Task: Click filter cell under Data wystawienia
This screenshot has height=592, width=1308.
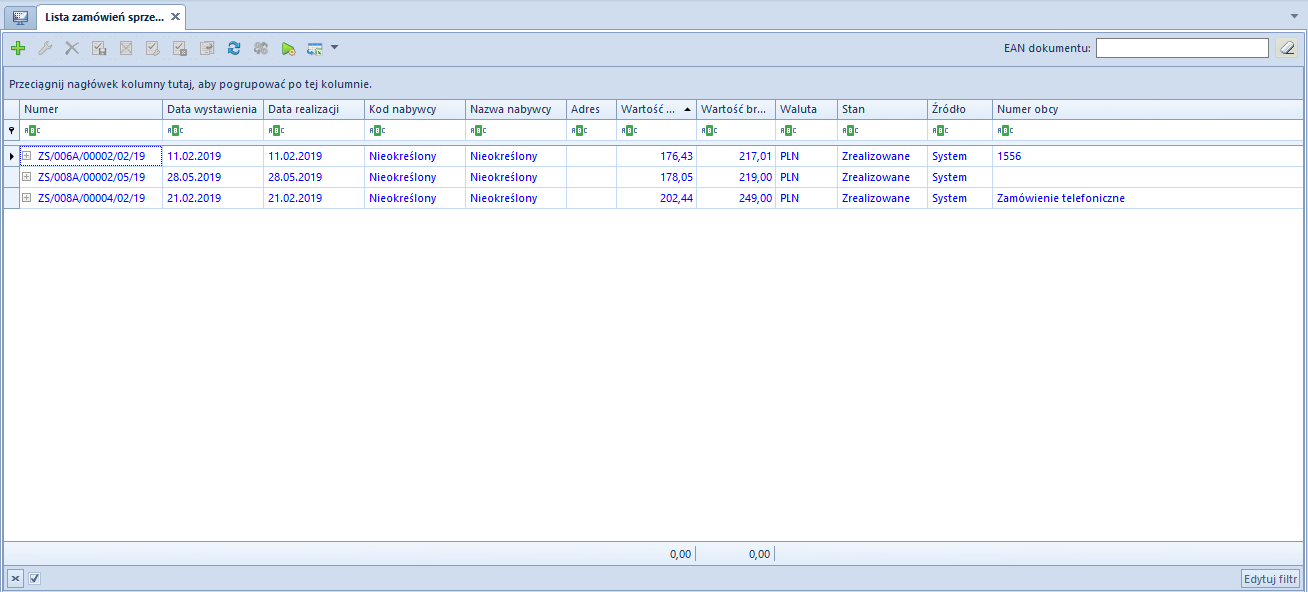Action: (x=213, y=130)
